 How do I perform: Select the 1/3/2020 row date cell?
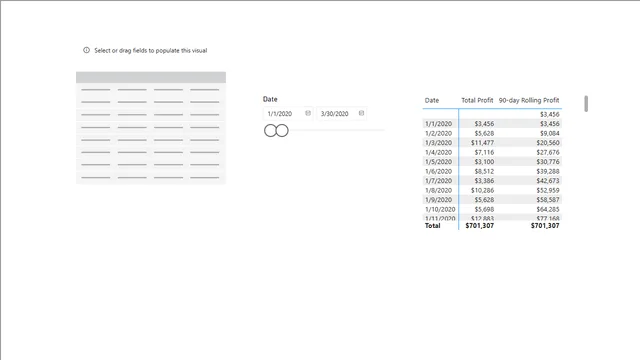438,143
